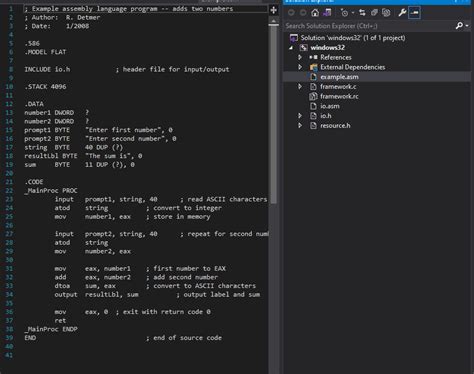Expand the External Dependencies node
Image resolution: width=474 pixels, height=374 pixels.
(x=300, y=67)
